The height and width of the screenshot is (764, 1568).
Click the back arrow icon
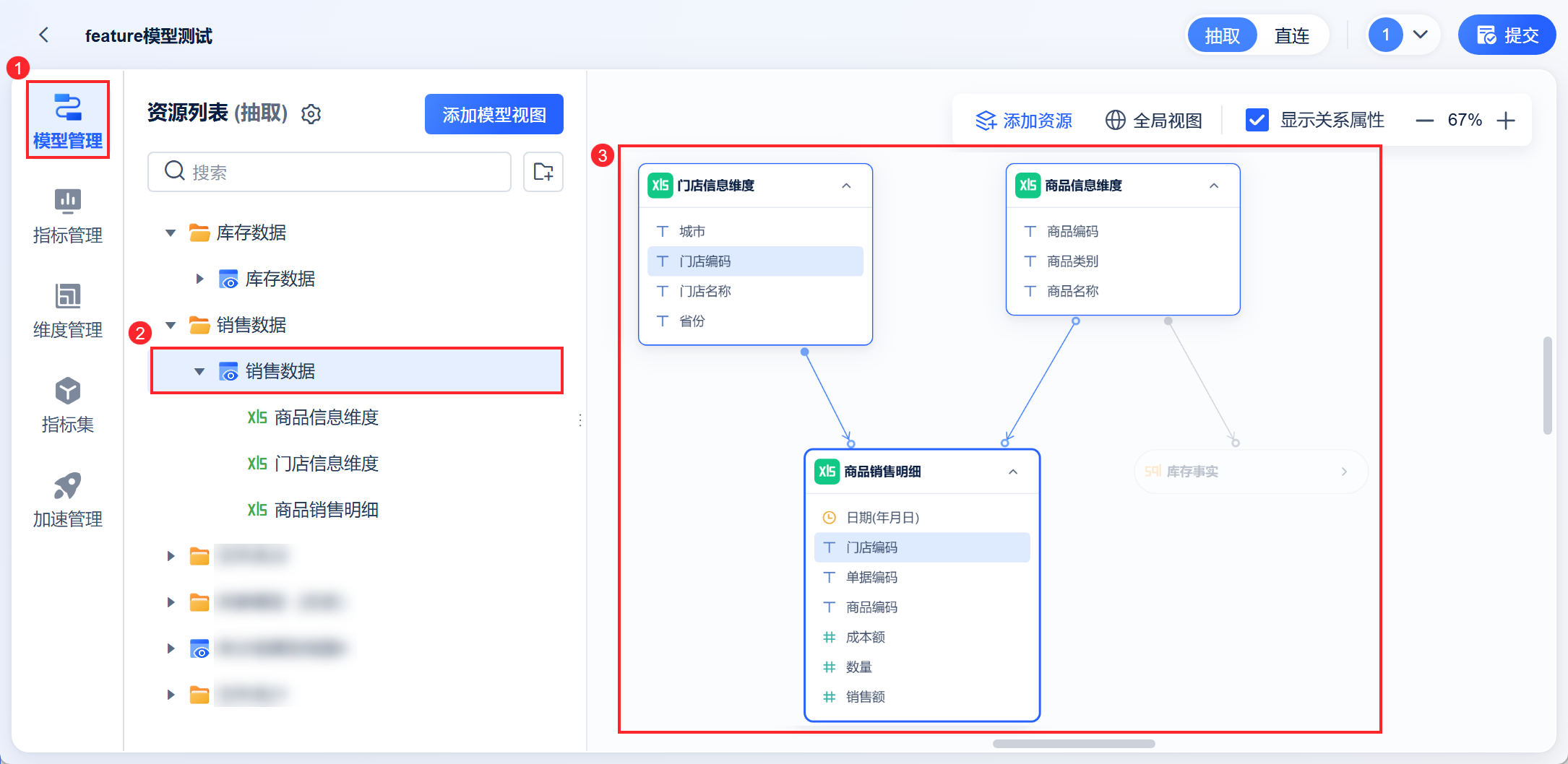(x=44, y=35)
